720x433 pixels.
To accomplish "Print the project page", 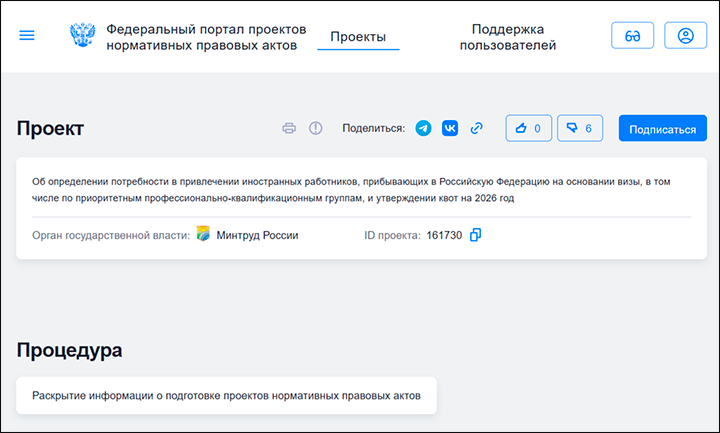I will [x=289, y=128].
